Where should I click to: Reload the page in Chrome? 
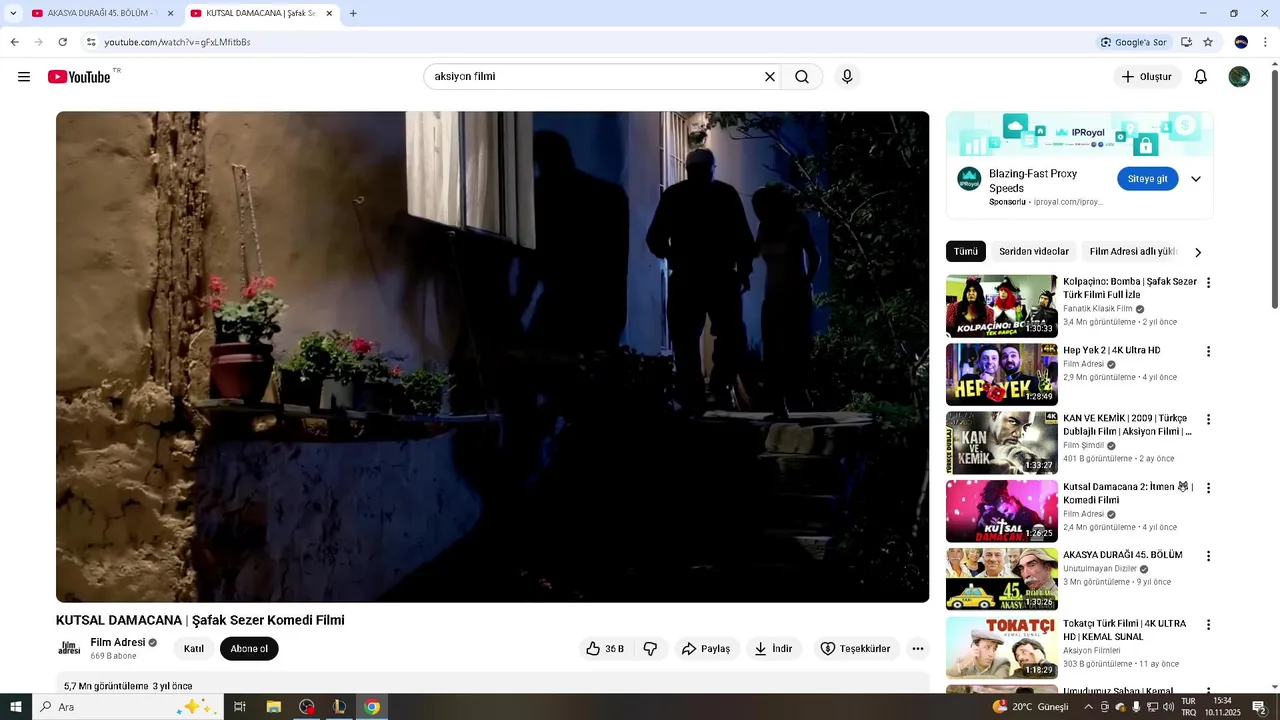pos(63,42)
